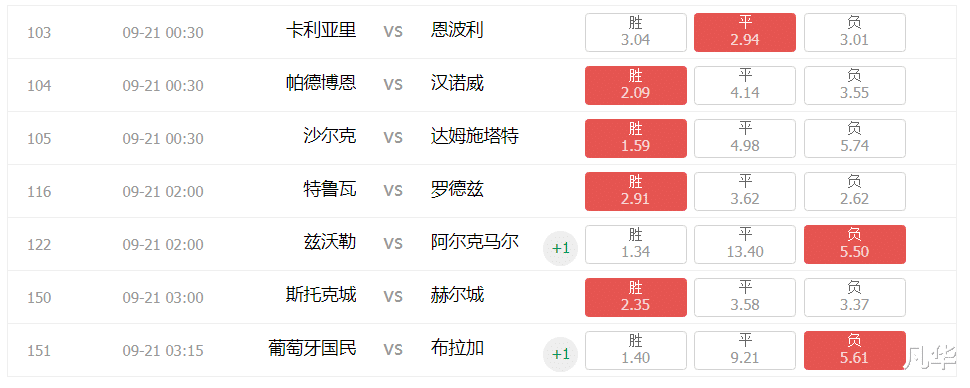Deselect 胜 2.91 for 特鲁瓦
Screen dimensions: 970x388
point(636,191)
